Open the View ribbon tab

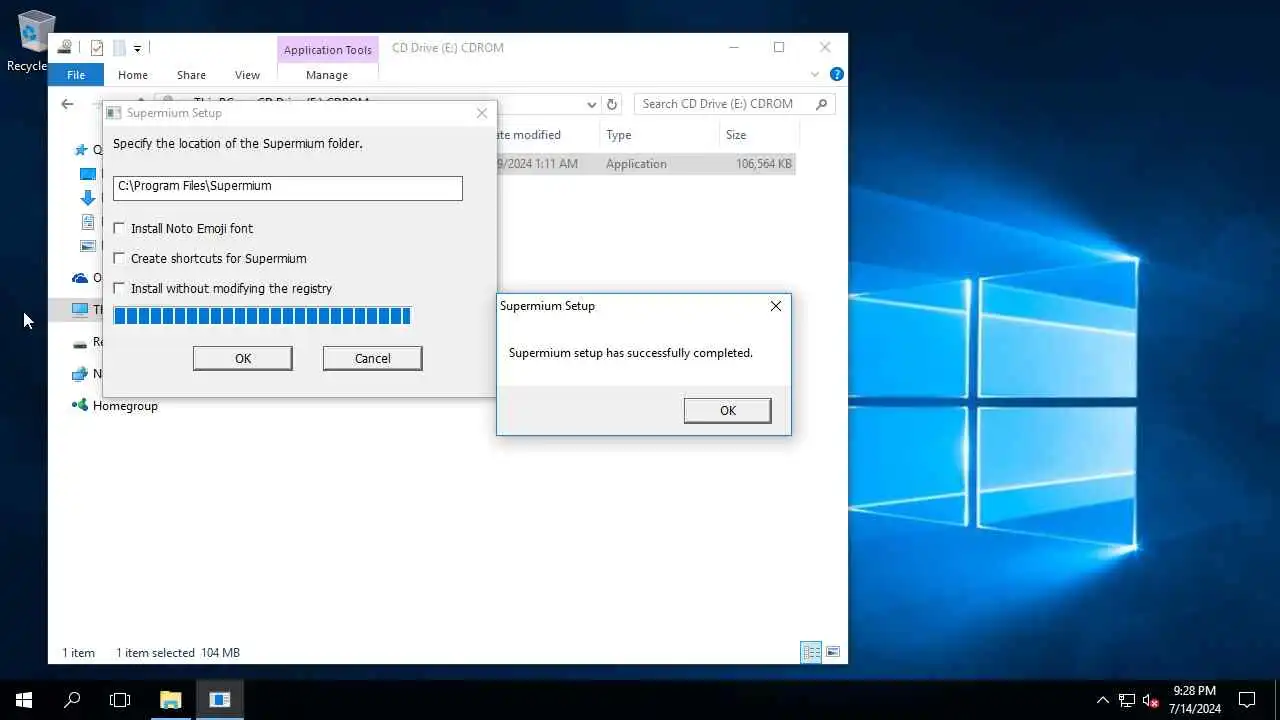coord(247,75)
